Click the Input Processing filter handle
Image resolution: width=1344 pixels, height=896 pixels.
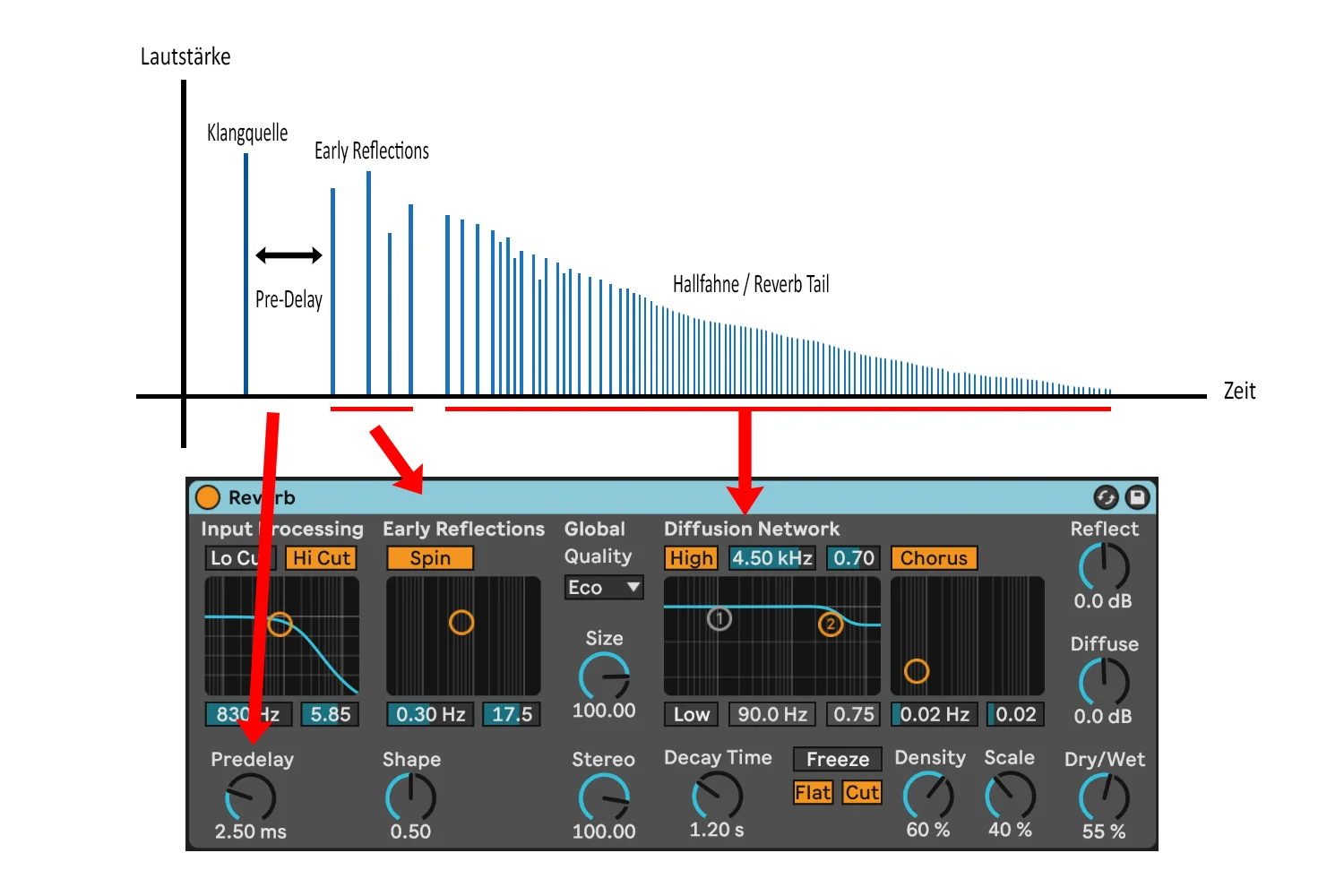[x=280, y=624]
